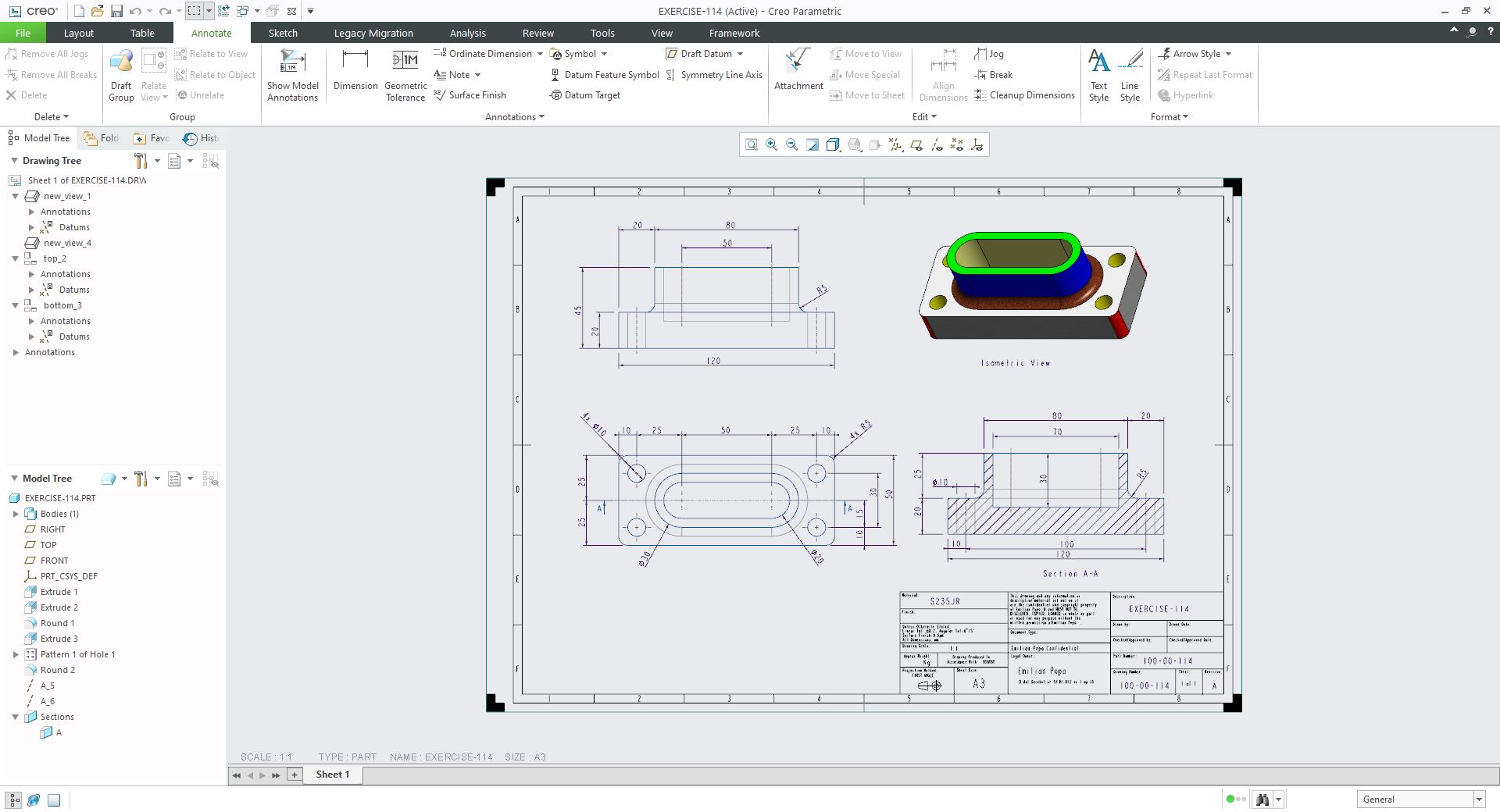Click the Close window X icon in quick access
The image size is (1500, 812).
coord(291,11)
